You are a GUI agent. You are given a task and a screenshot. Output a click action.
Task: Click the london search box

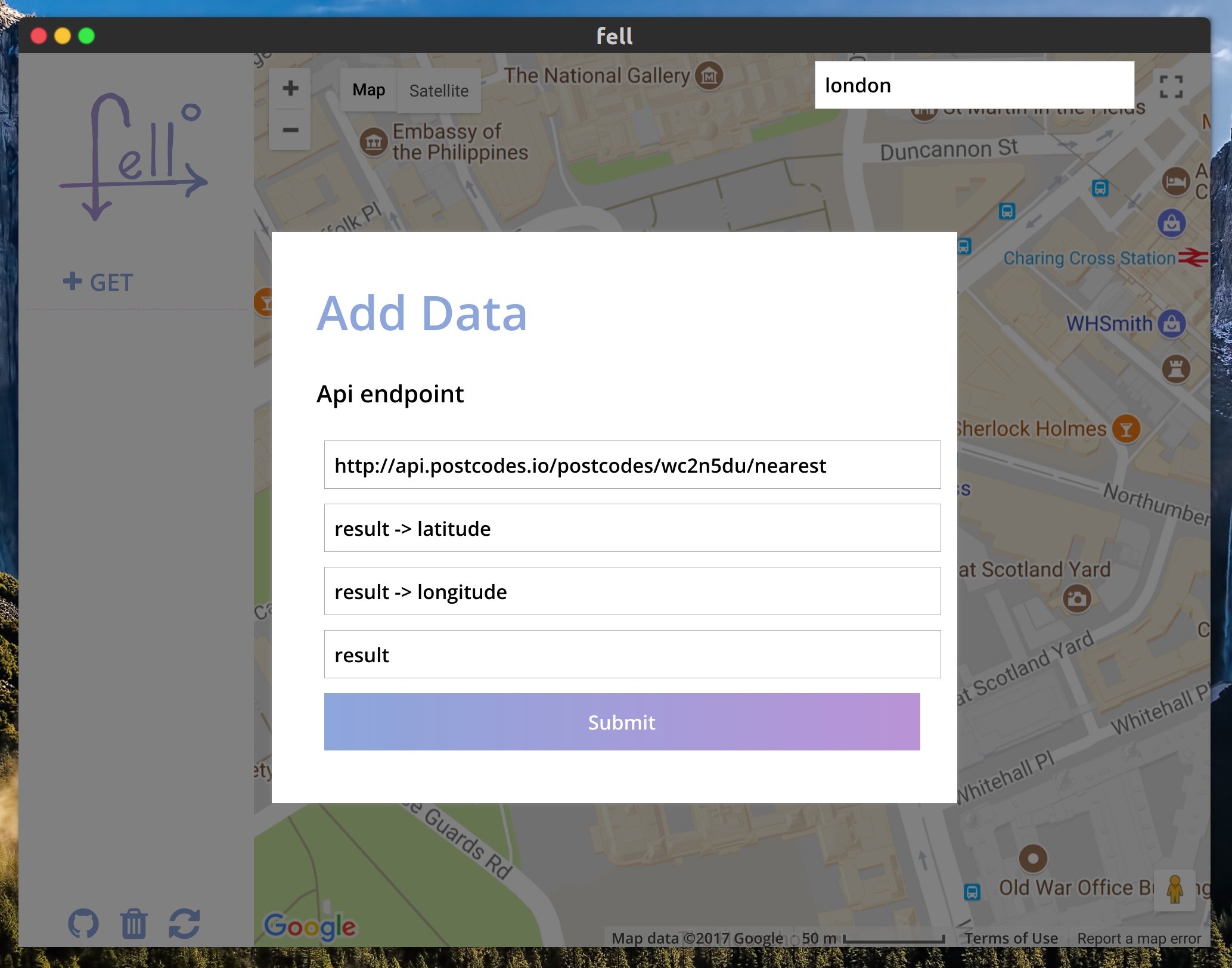tap(974, 85)
